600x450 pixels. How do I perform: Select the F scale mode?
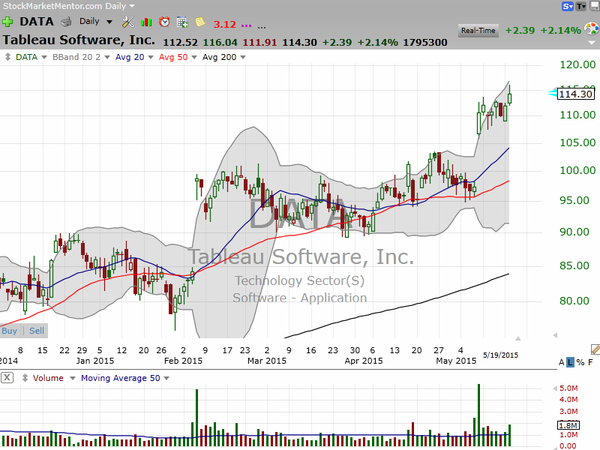590,362
